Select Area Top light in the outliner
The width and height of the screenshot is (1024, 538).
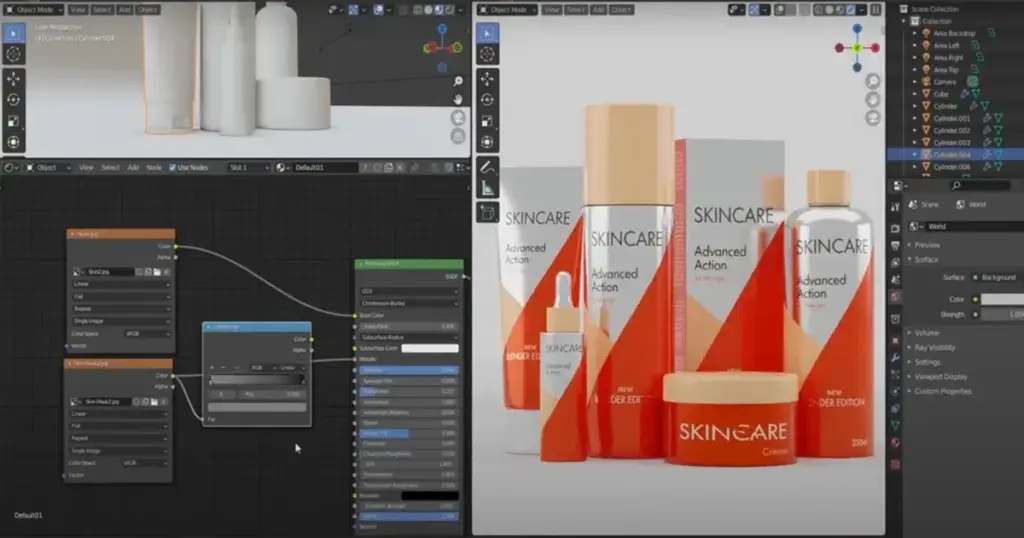[946, 70]
